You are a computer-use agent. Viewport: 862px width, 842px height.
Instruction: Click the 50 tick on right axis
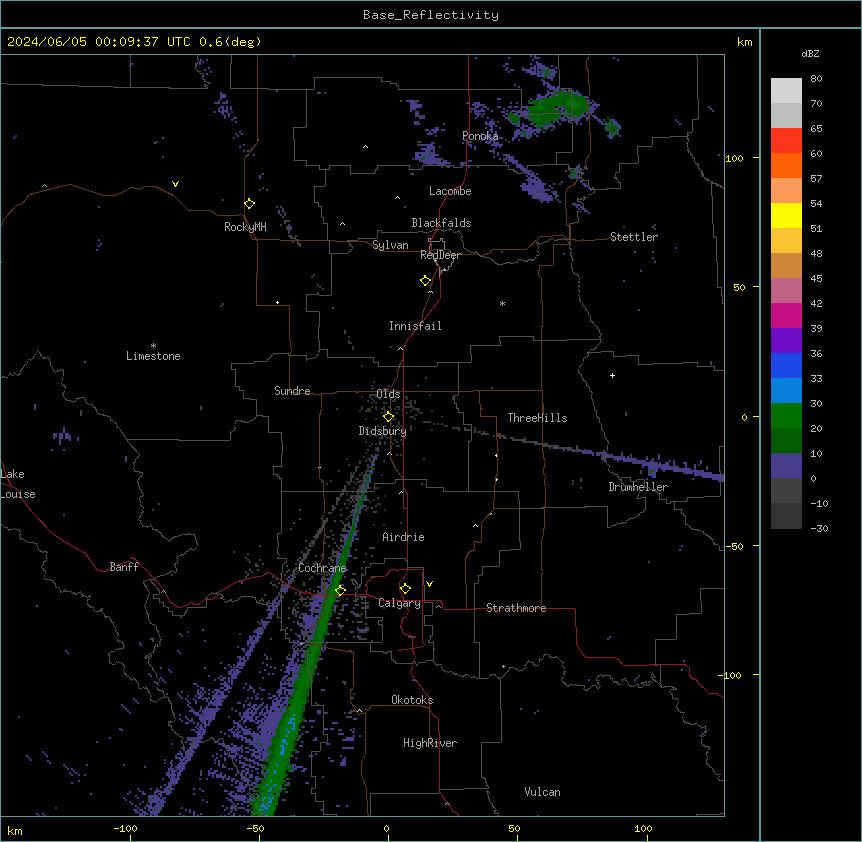pos(739,287)
